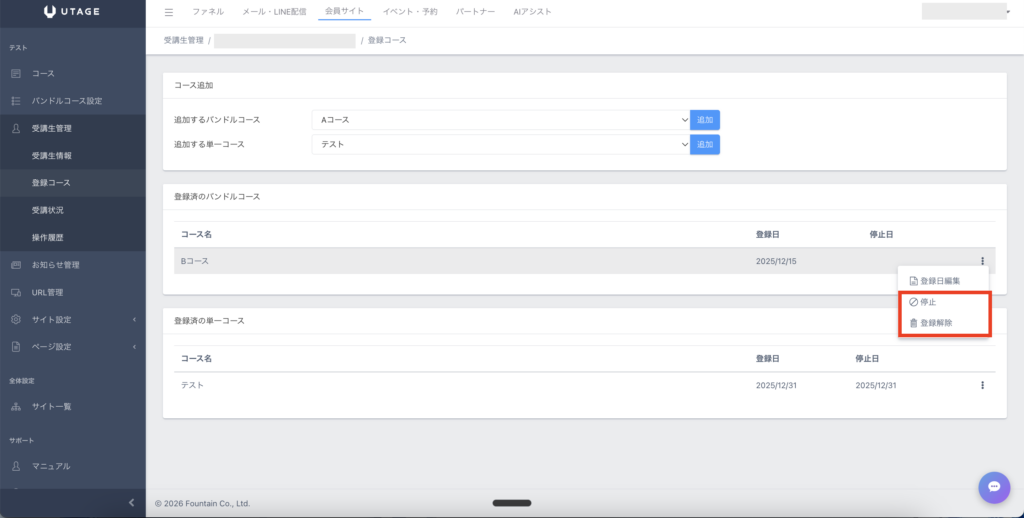Open the 追加するバンドルコース dropdown
Viewport: 1024px width, 518px height.
501,120
